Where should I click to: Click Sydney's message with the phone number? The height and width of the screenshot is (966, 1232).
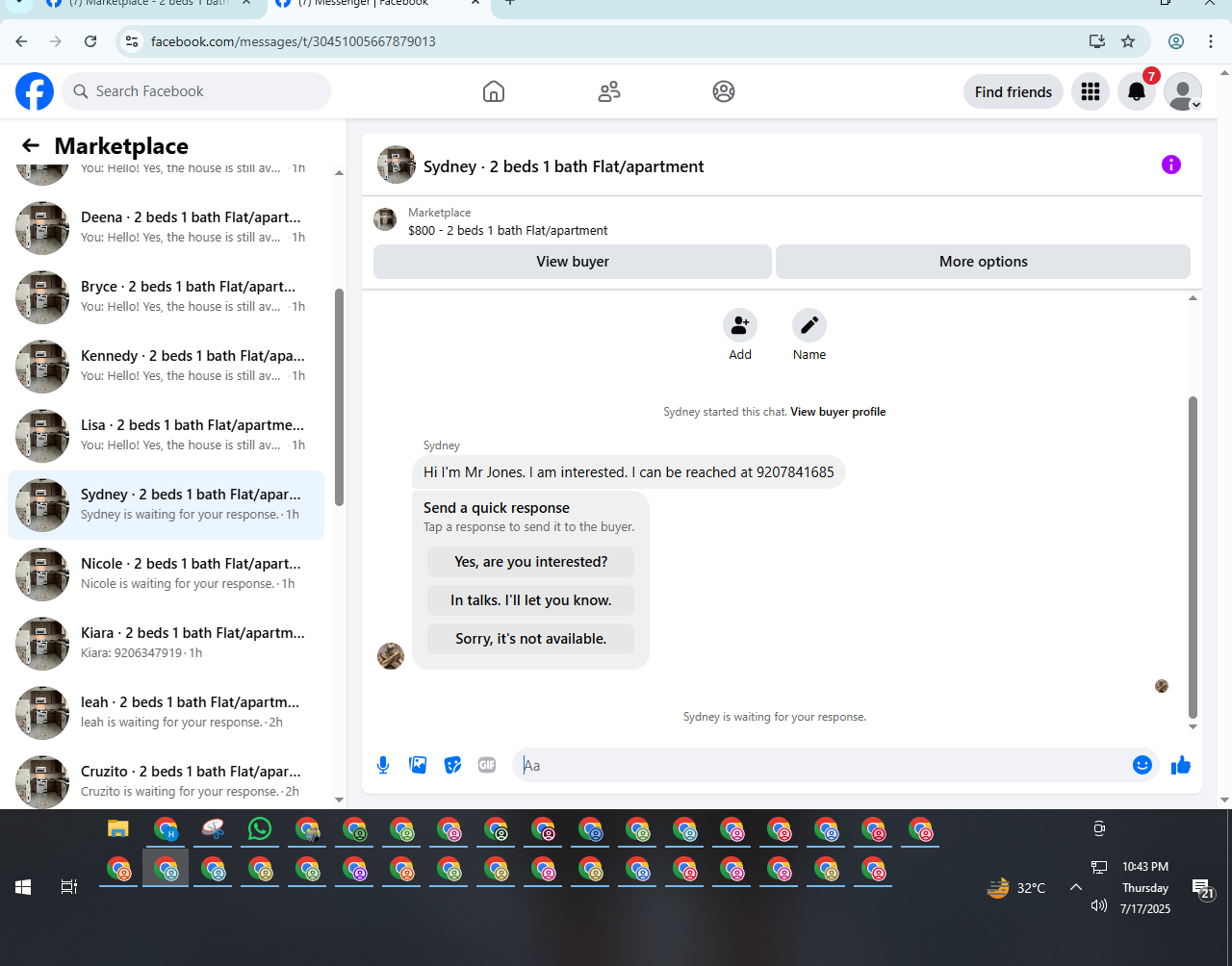(x=629, y=472)
